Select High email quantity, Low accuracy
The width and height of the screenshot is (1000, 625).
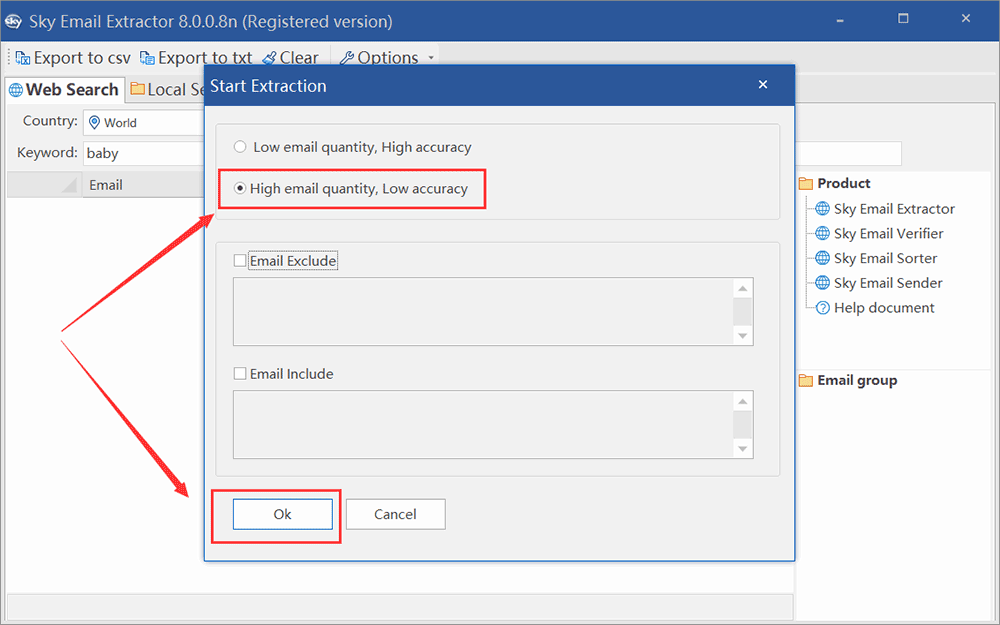240,188
